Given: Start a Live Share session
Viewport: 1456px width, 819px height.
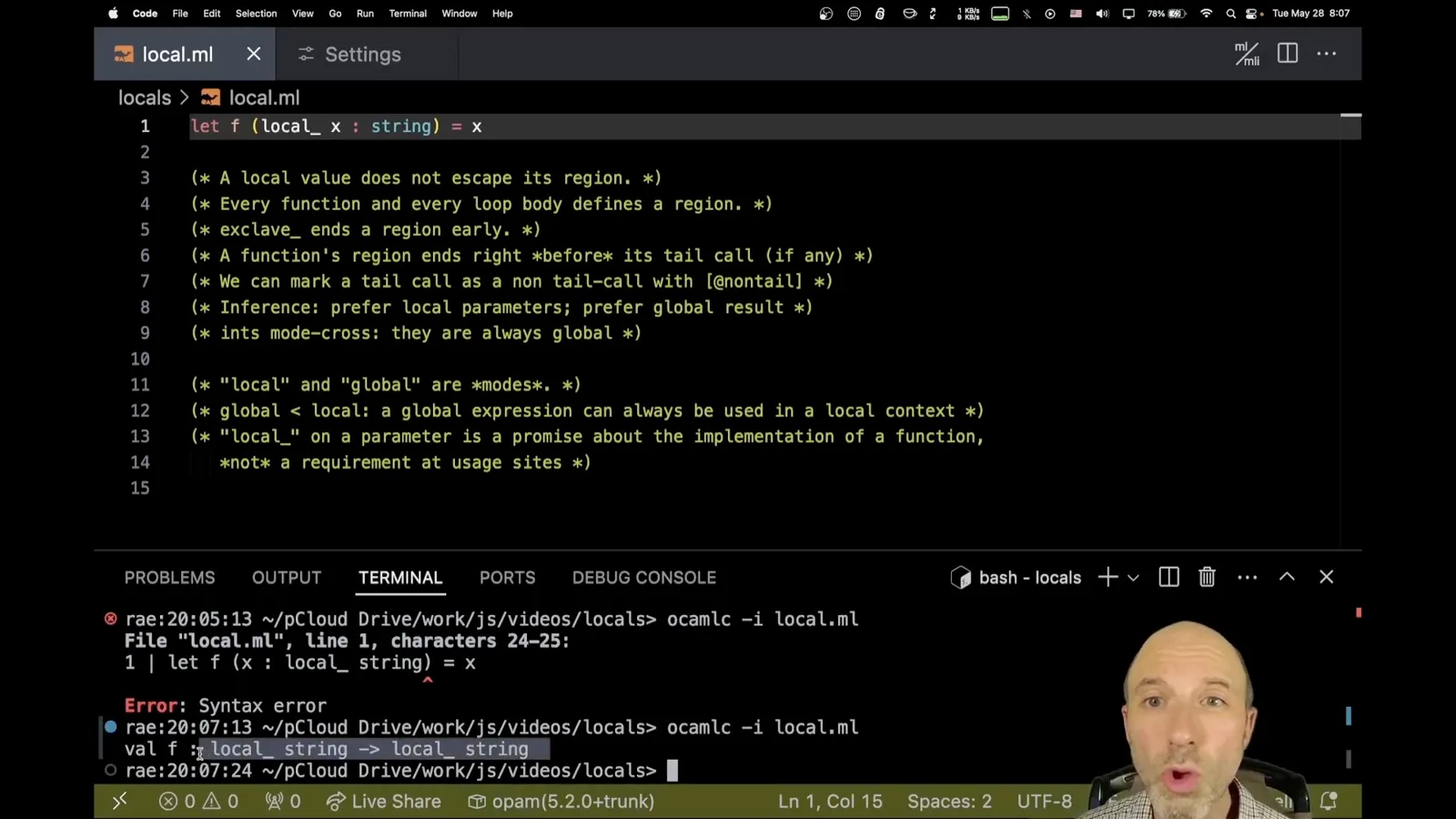Looking at the screenshot, I should point(384,802).
